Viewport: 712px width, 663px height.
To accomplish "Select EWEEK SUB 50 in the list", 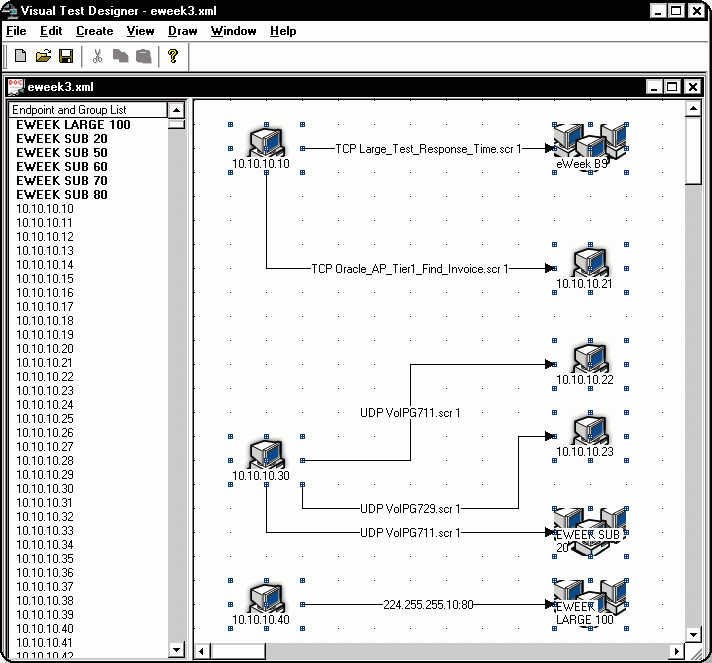I will tap(62, 153).
